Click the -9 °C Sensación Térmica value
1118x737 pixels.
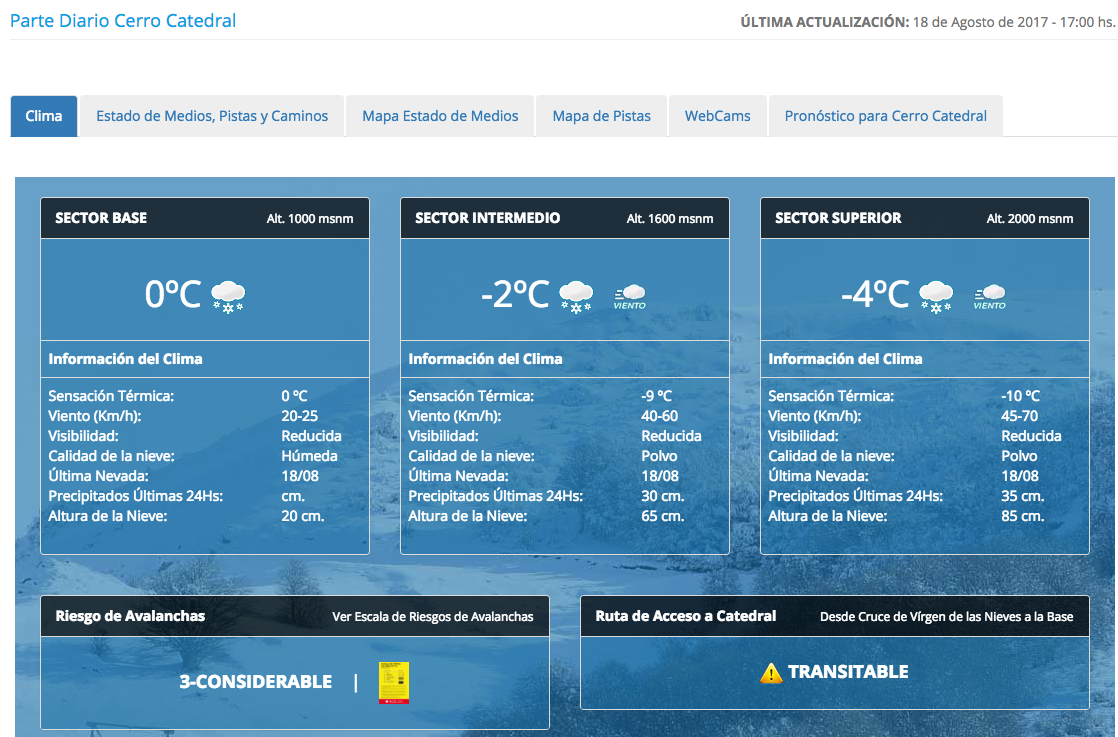(x=656, y=396)
